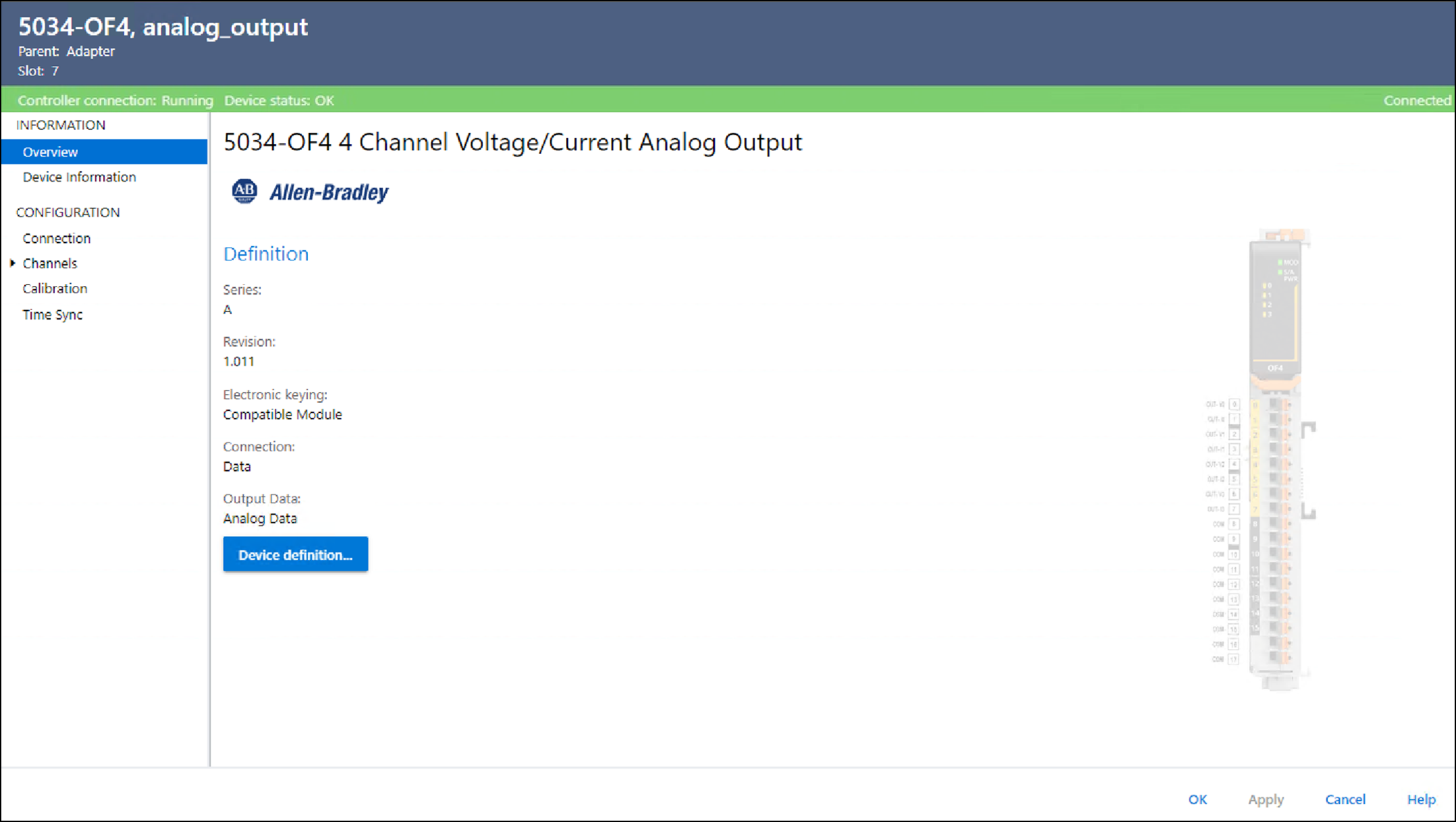Expand the Channels tree arrow
Screen dimensions: 1456x822
[13, 263]
